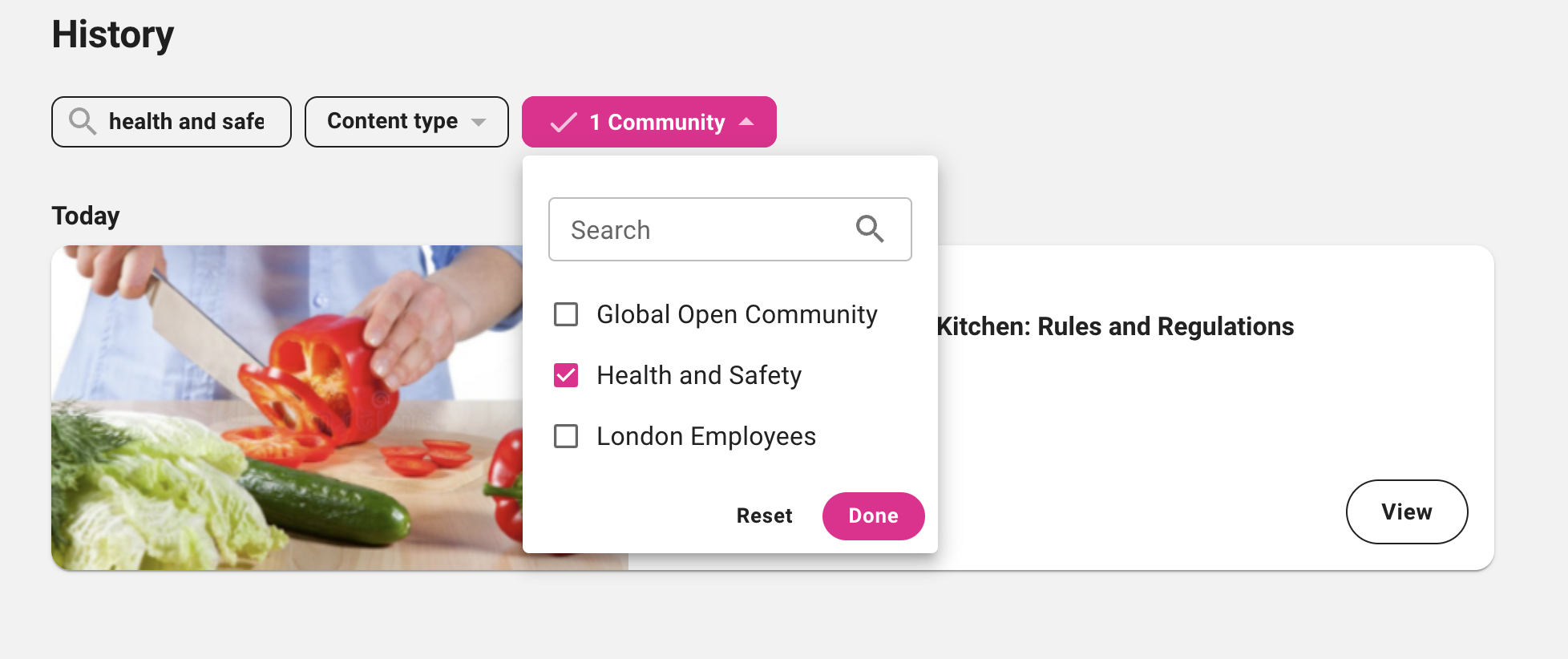Select the London Employees option label

pos(706,436)
